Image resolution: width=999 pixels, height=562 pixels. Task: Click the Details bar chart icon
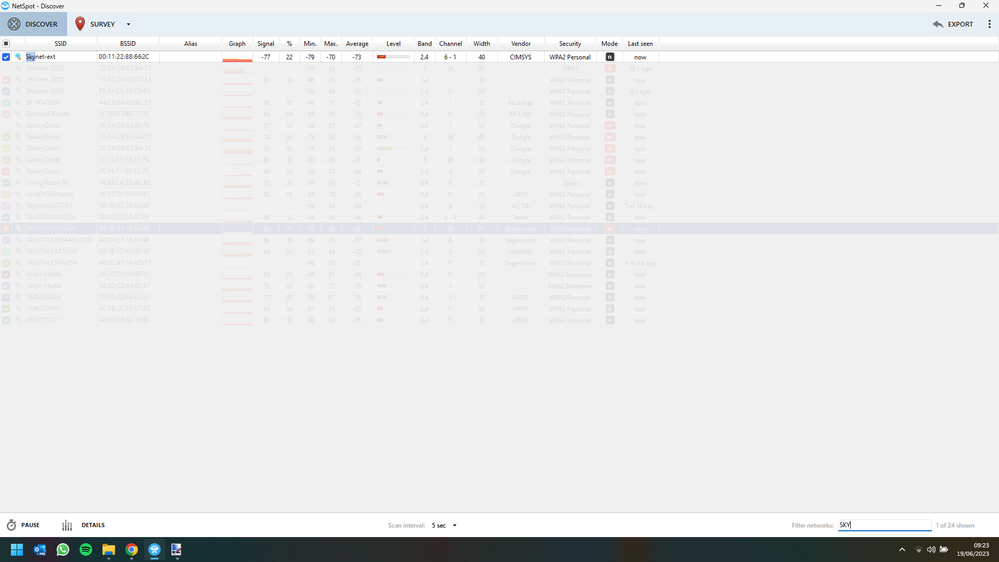[67, 525]
